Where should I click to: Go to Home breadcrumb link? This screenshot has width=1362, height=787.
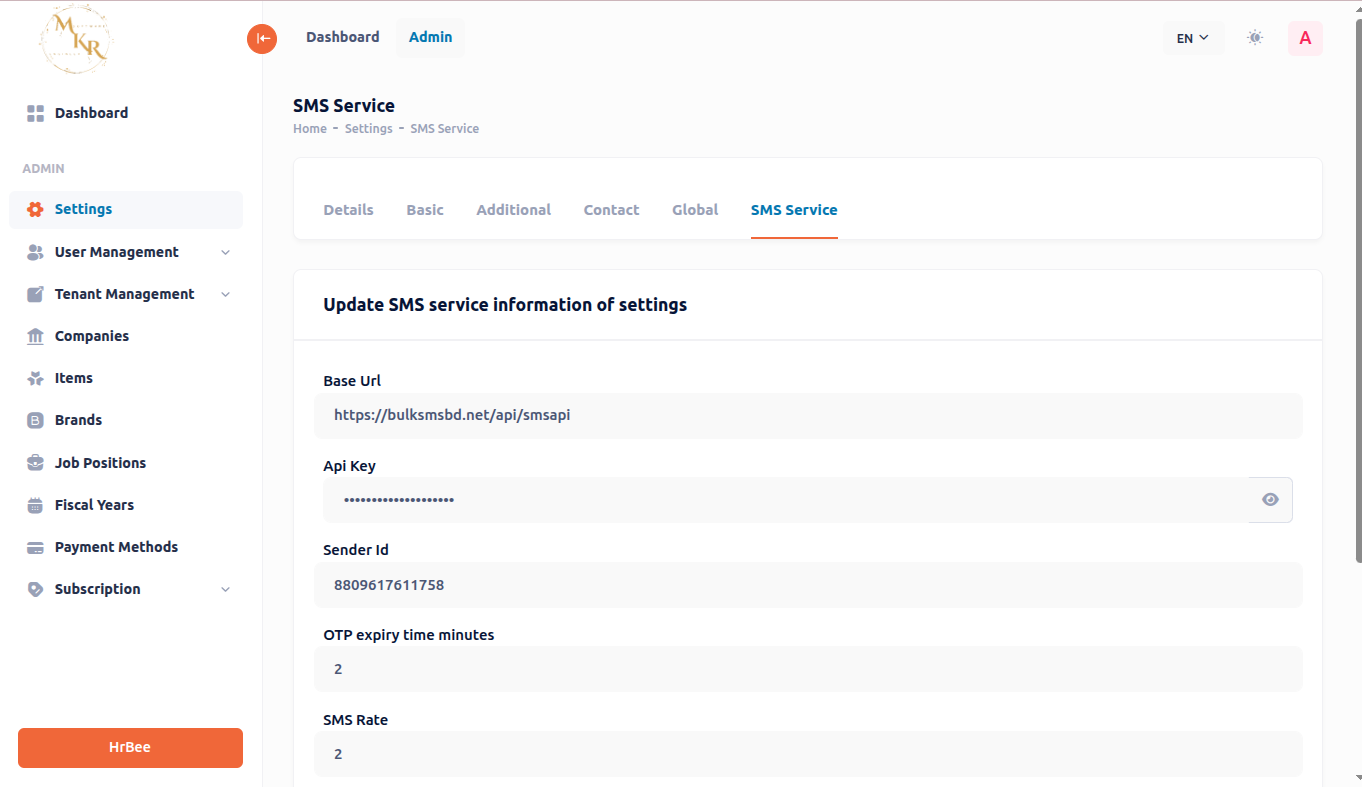[x=310, y=129]
